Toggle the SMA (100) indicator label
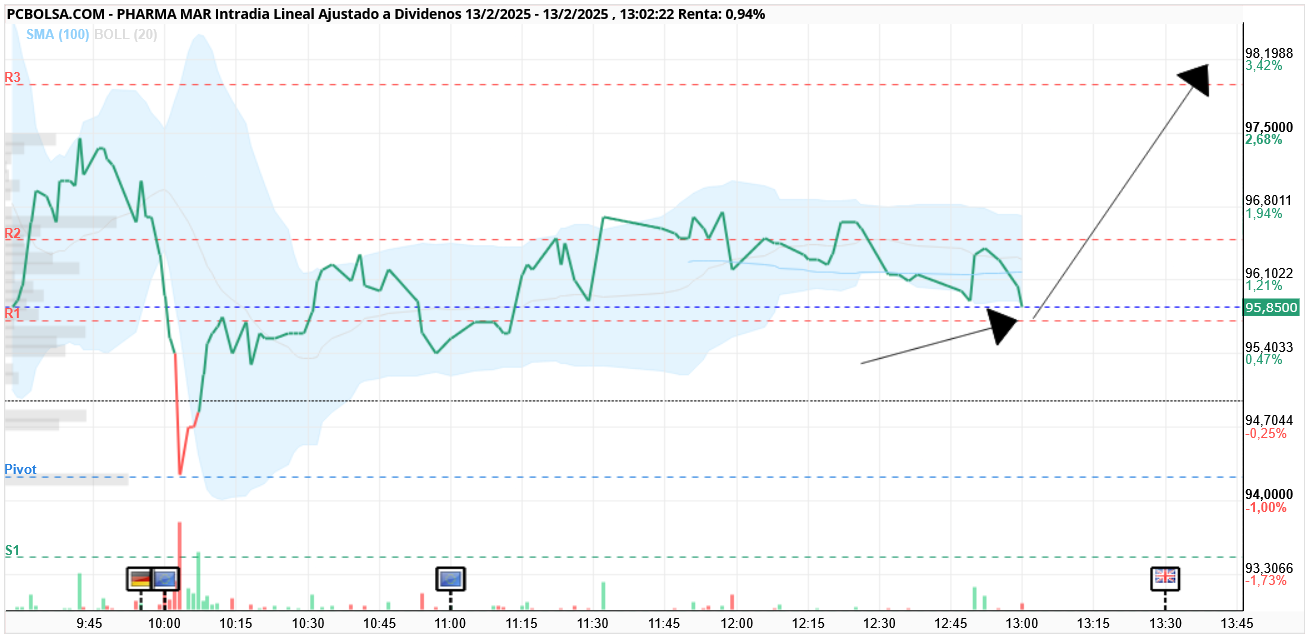Image resolution: width=1309 pixels, height=638 pixels. (x=59, y=34)
